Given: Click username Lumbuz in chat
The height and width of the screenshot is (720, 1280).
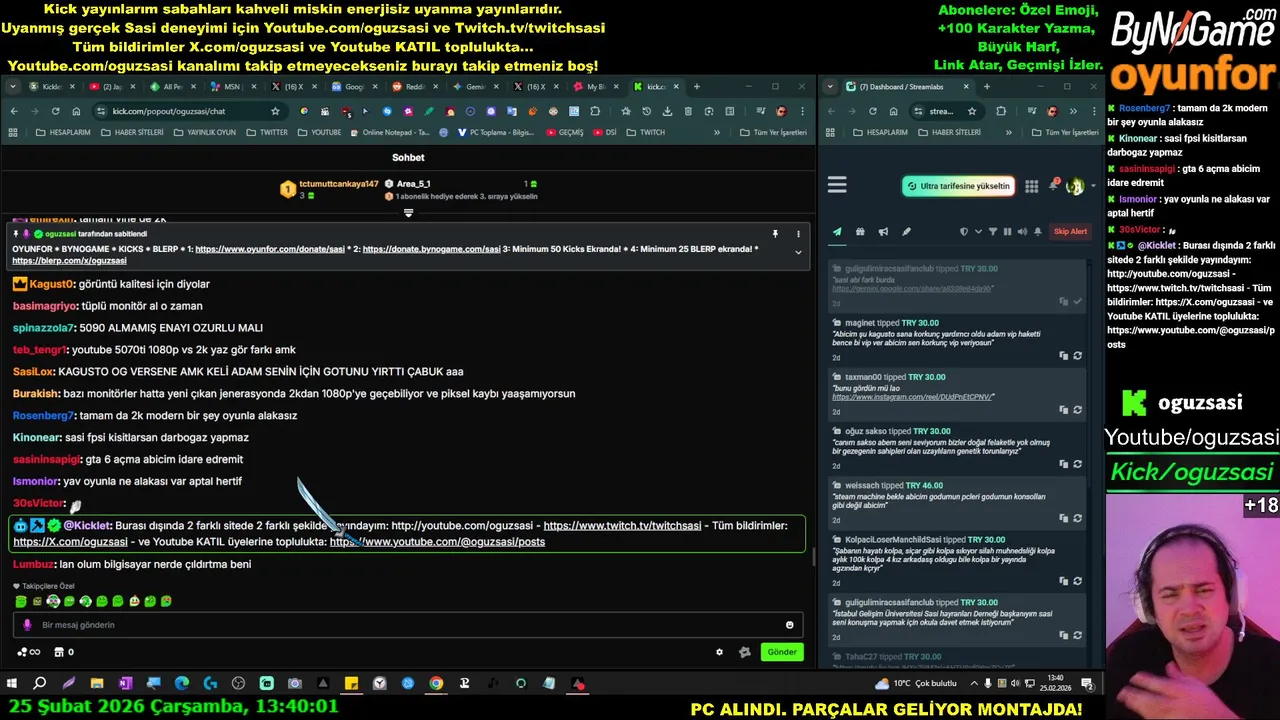Looking at the screenshot, I should click(x=34, y=564).
